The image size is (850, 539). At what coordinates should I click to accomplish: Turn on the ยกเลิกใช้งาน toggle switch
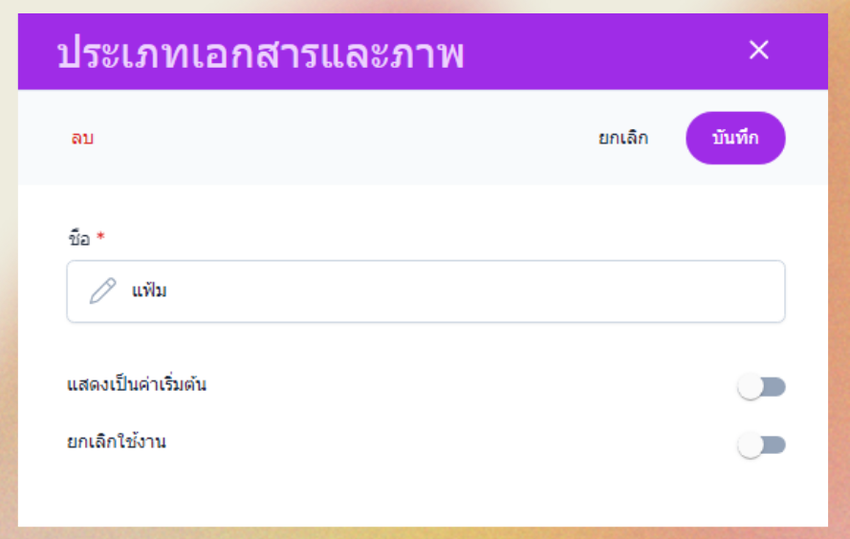(x=762, y=445)
